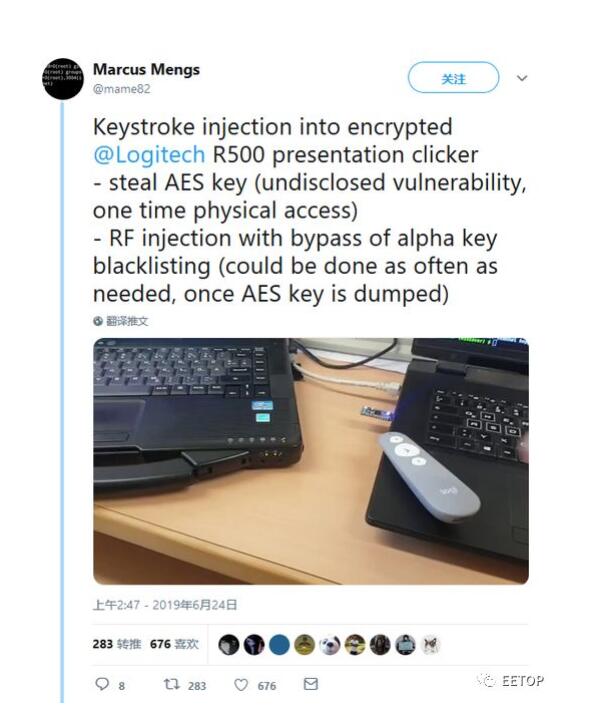600x711 pixels.
Task: Click the 关注 follow button
Action: (454, 78)
